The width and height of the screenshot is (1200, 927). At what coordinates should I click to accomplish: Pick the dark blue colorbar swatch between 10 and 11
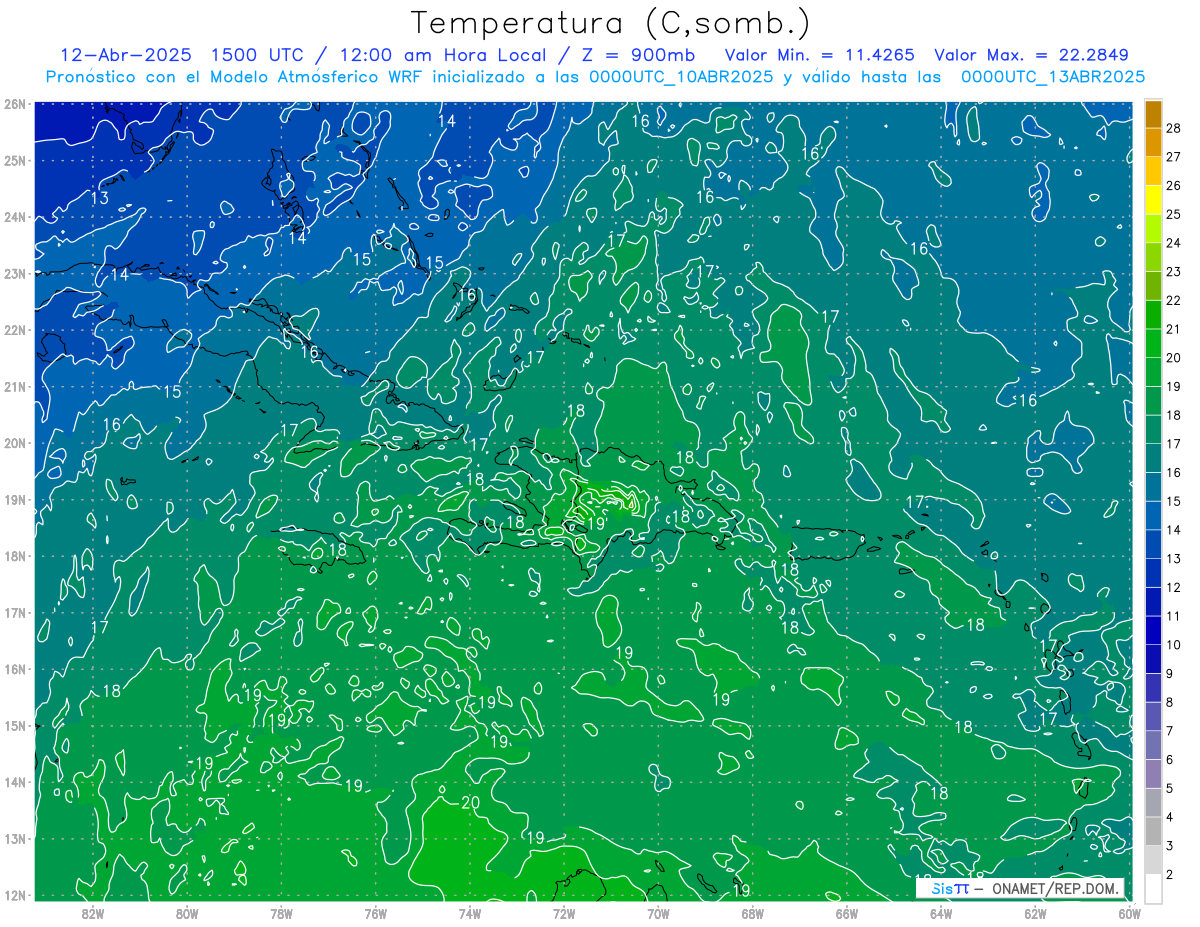(x=1153, y=630)
